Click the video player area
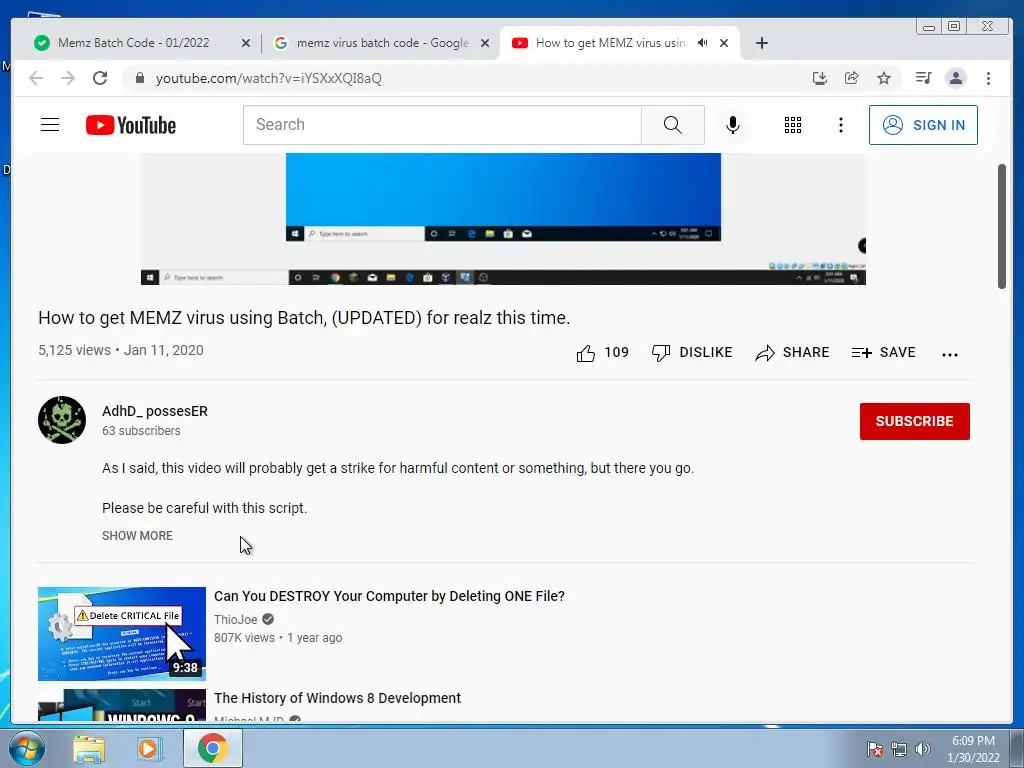1024x768 pixels. tap(503, 219)
